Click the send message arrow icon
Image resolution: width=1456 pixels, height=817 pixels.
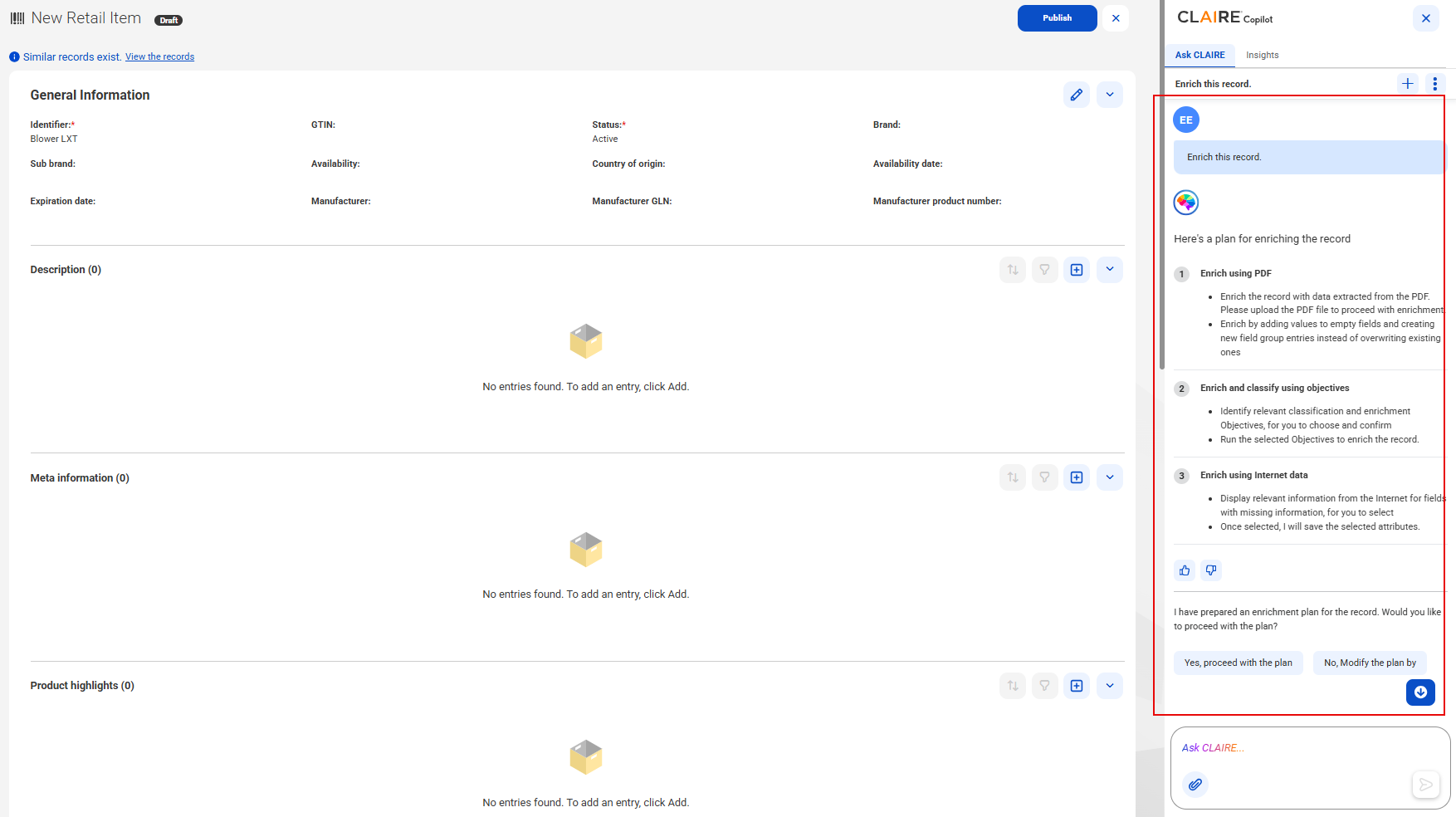(1425, 784)
